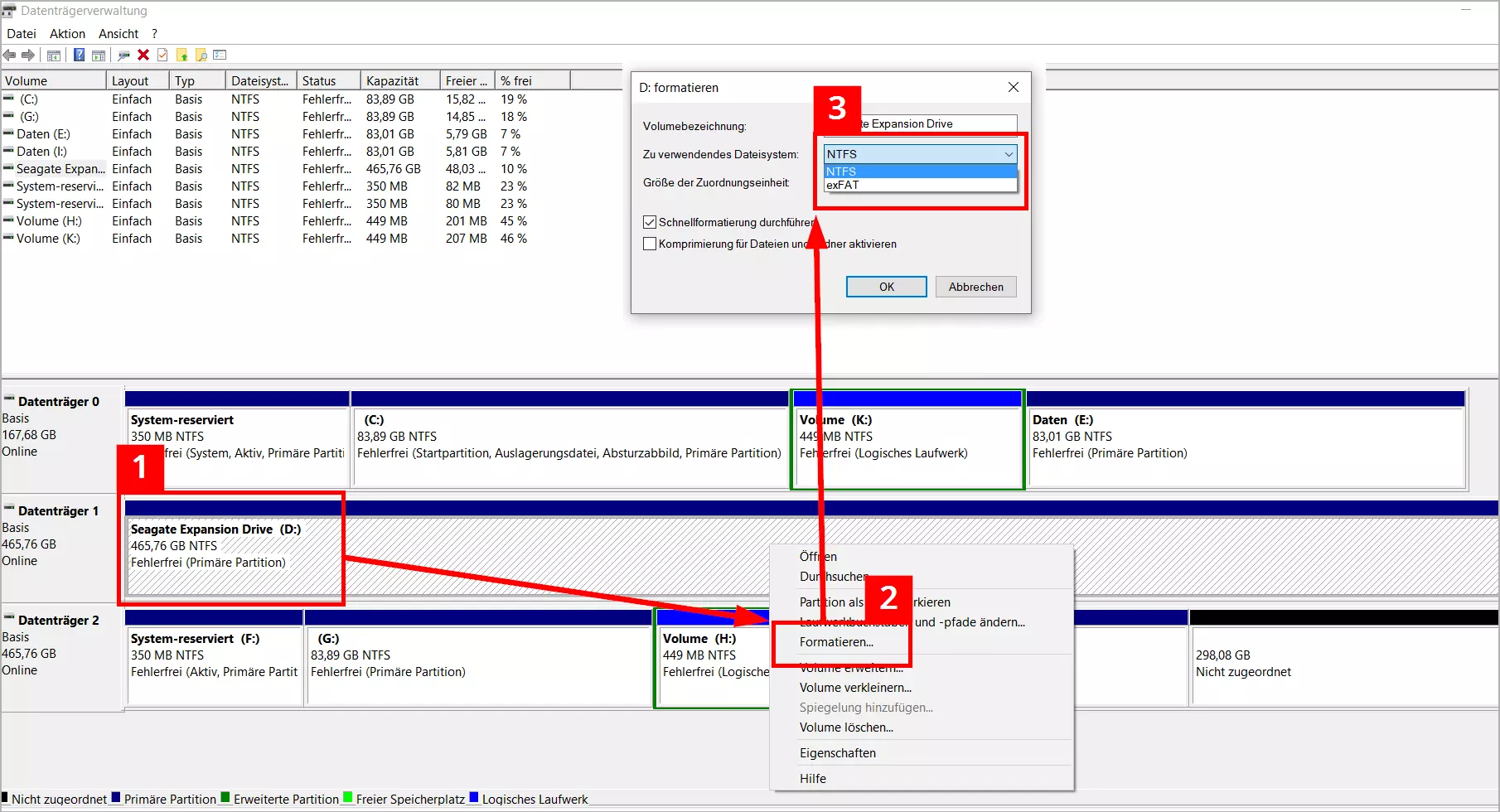Sort by the Layout column header

tap(138, 81)
